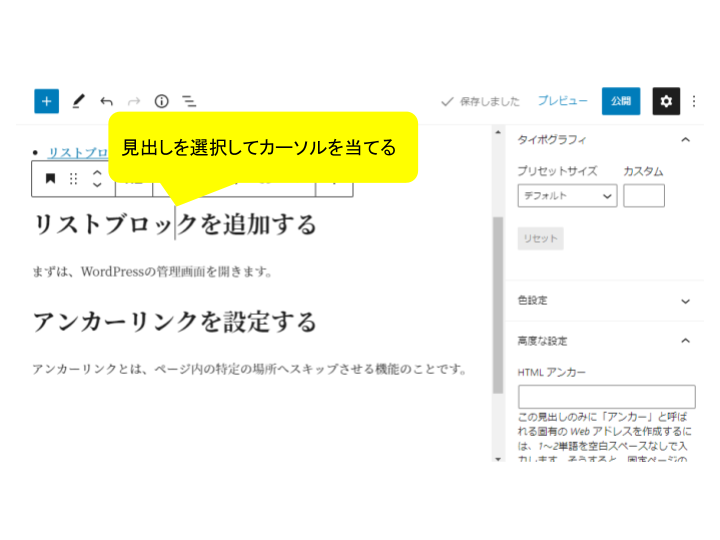
Task: Click the blue add block plus button
Action: click(46, 101)
